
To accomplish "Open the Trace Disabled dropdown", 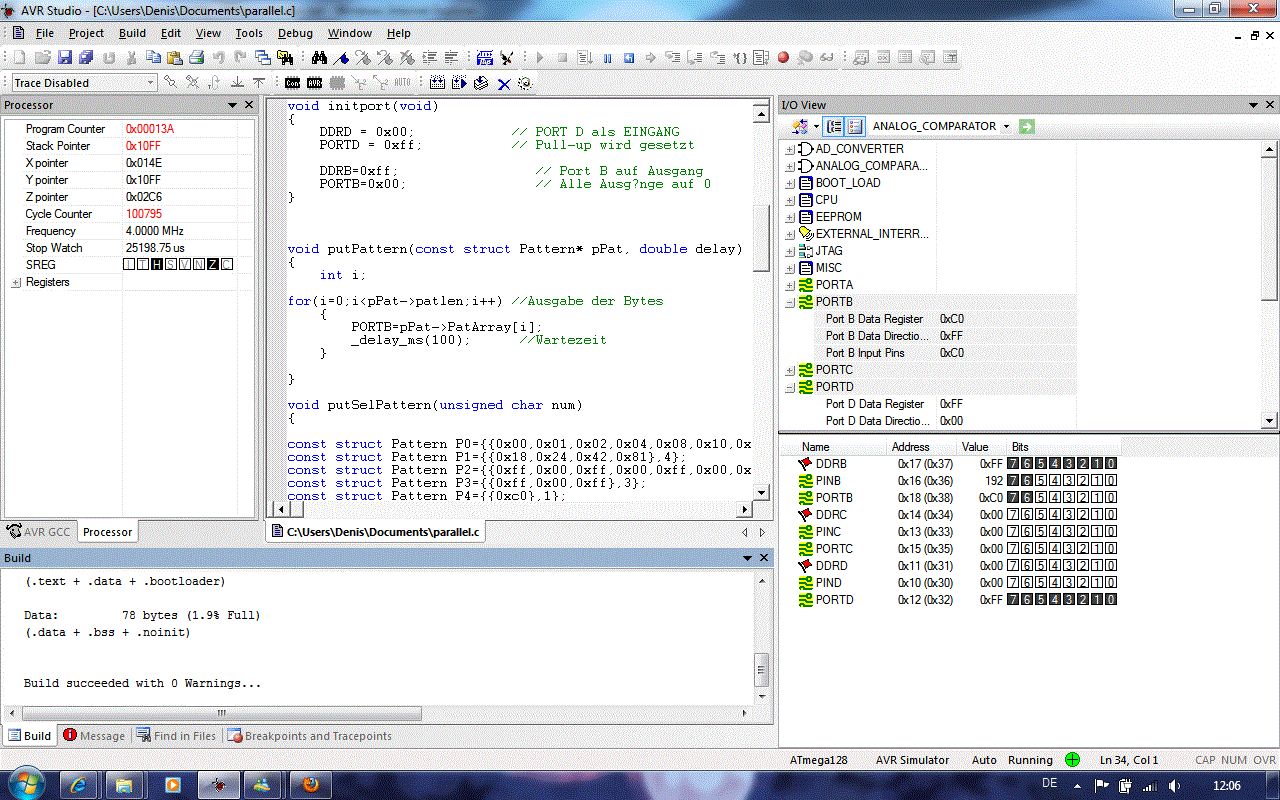I will 151,83.
